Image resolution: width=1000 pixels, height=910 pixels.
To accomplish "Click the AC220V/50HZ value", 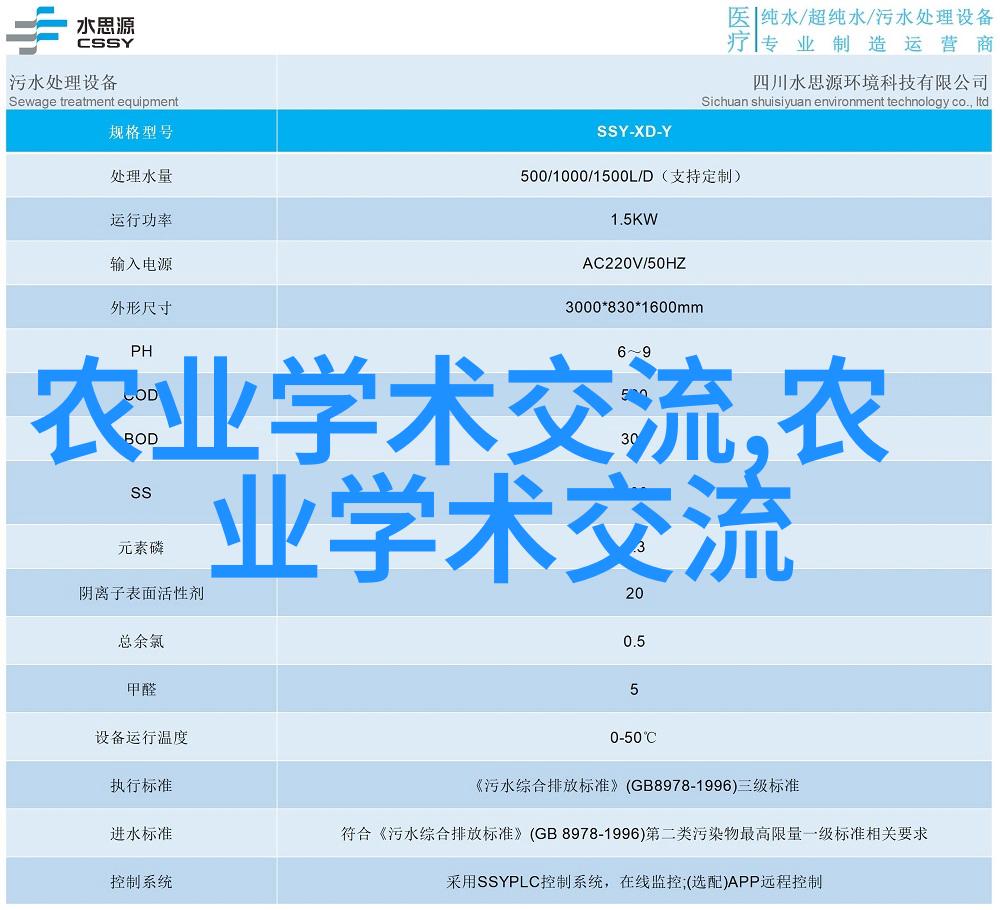I will point(634,263).
